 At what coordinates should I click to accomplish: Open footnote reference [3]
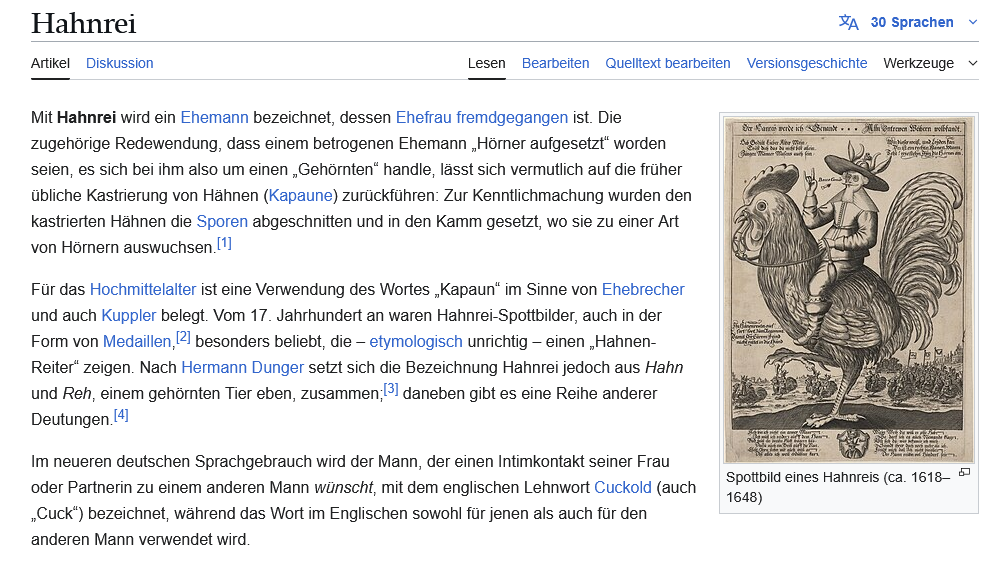[x=390, y=389]
